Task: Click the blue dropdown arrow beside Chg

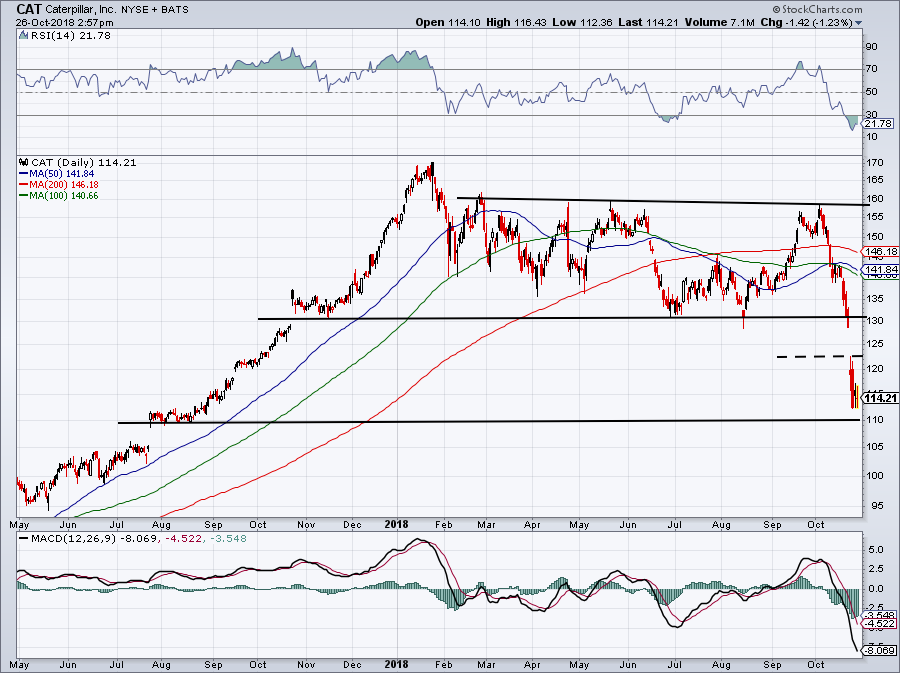Action: 858,23
